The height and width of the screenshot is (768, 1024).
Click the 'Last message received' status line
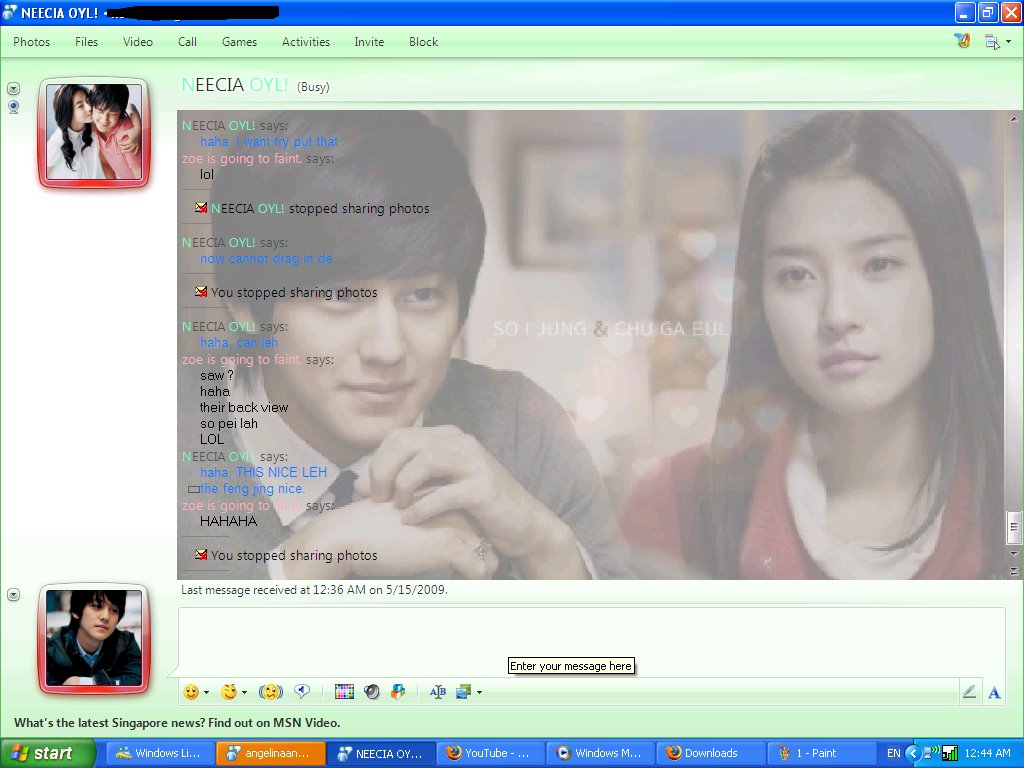pyautogui.click(x=314, y=590)
